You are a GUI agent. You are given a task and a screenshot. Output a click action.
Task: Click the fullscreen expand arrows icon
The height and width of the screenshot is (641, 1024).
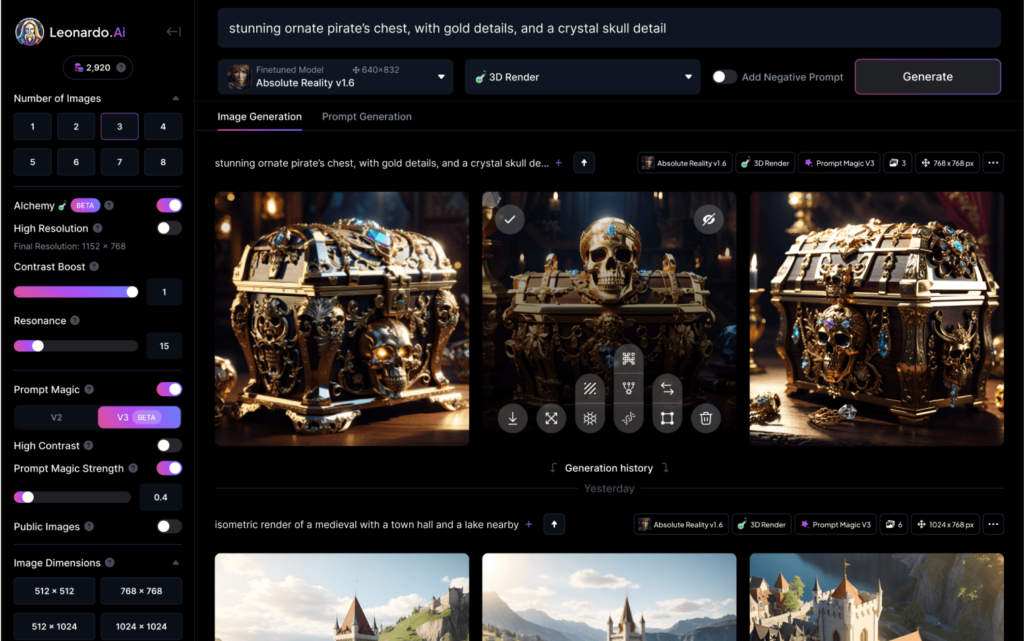[550, 419]
